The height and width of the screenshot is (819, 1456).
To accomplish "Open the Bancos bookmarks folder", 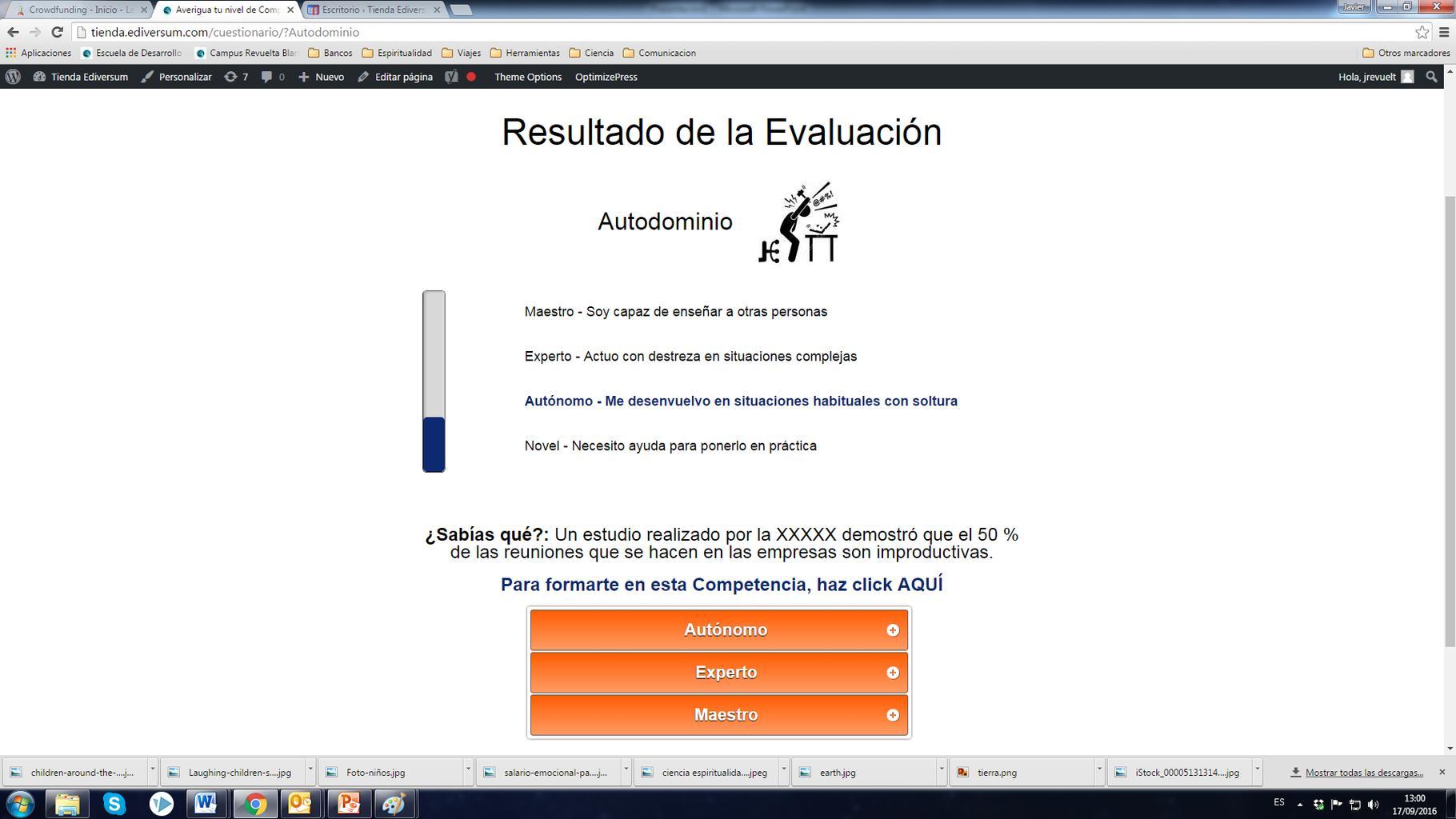I will 330,53.
